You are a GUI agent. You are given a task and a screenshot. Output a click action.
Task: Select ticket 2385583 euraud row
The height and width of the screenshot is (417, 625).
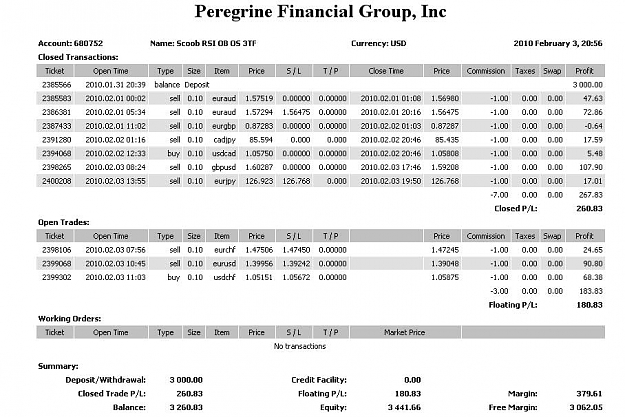coord(320,98)
